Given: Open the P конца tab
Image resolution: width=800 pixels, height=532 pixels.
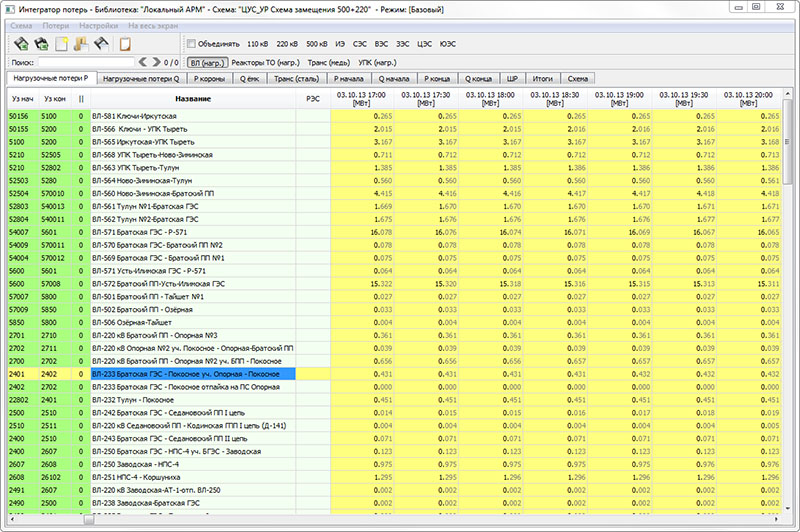Looking at the screenshot, I should point(437,79).
